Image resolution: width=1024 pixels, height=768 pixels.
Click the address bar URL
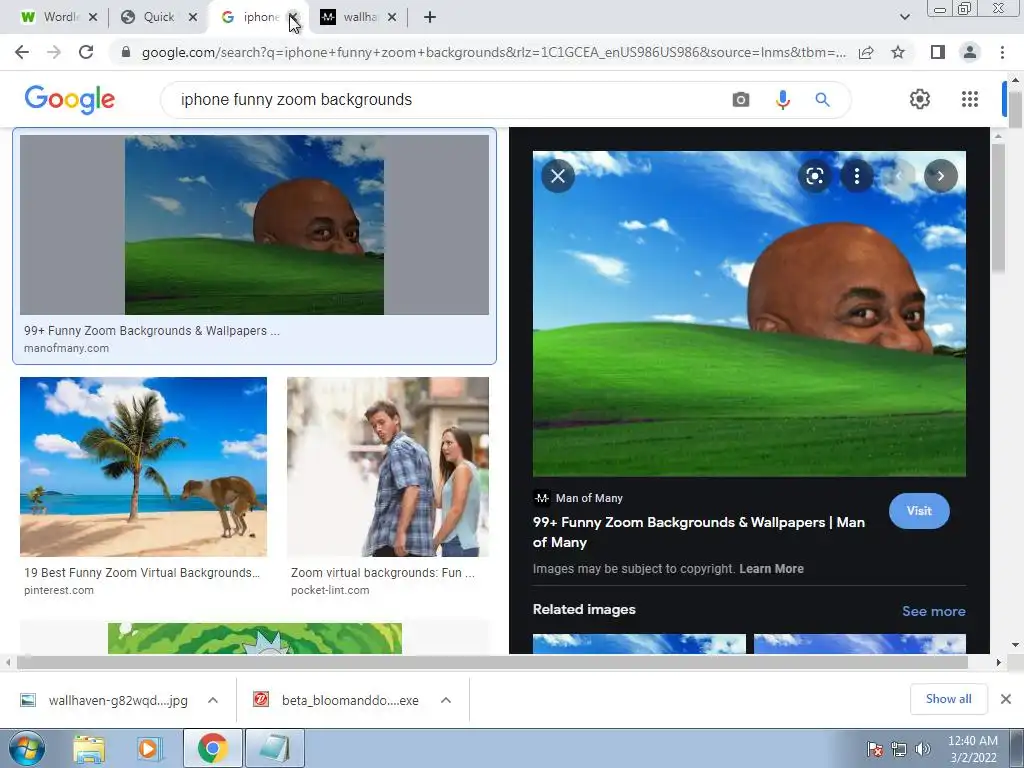pos(493,52)
